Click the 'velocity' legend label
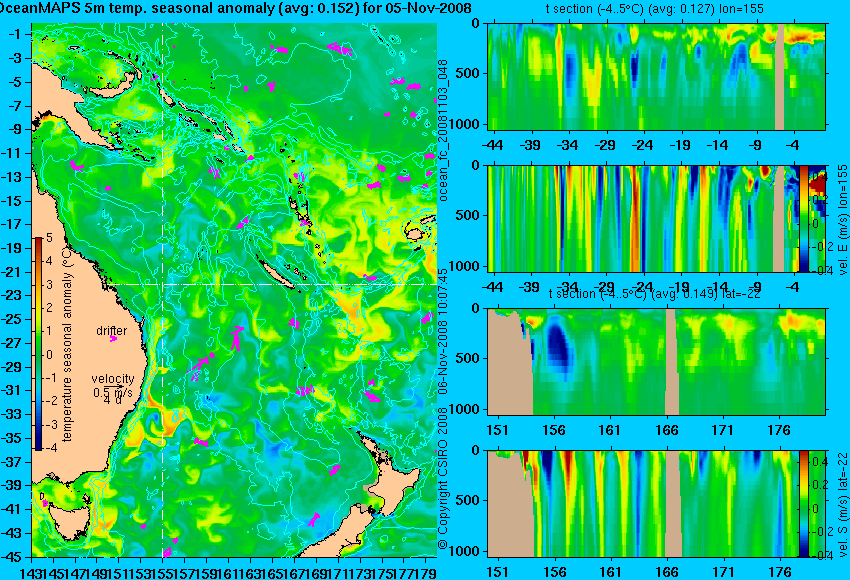Screen dimensions: 850x580 (113, 378)
